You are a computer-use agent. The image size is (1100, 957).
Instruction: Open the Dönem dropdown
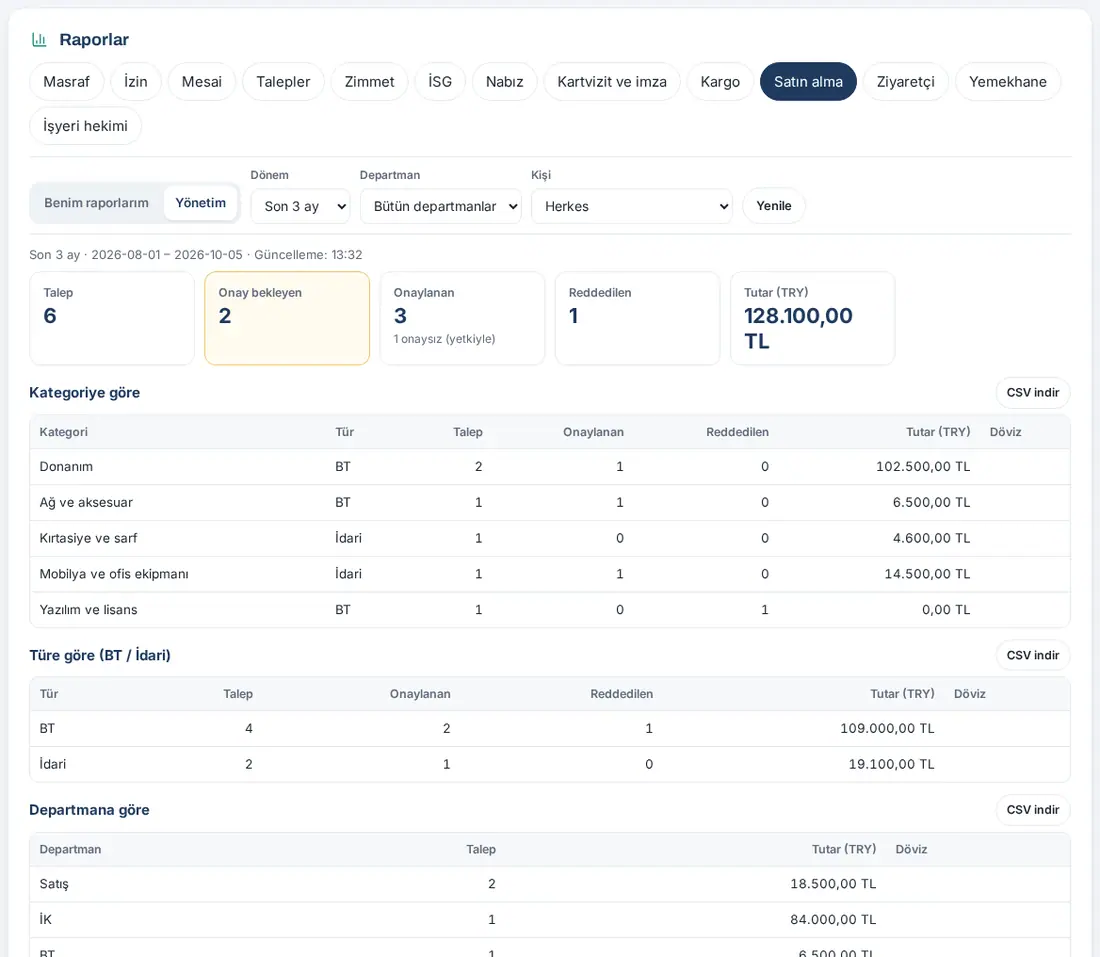(x=300, y=206)
